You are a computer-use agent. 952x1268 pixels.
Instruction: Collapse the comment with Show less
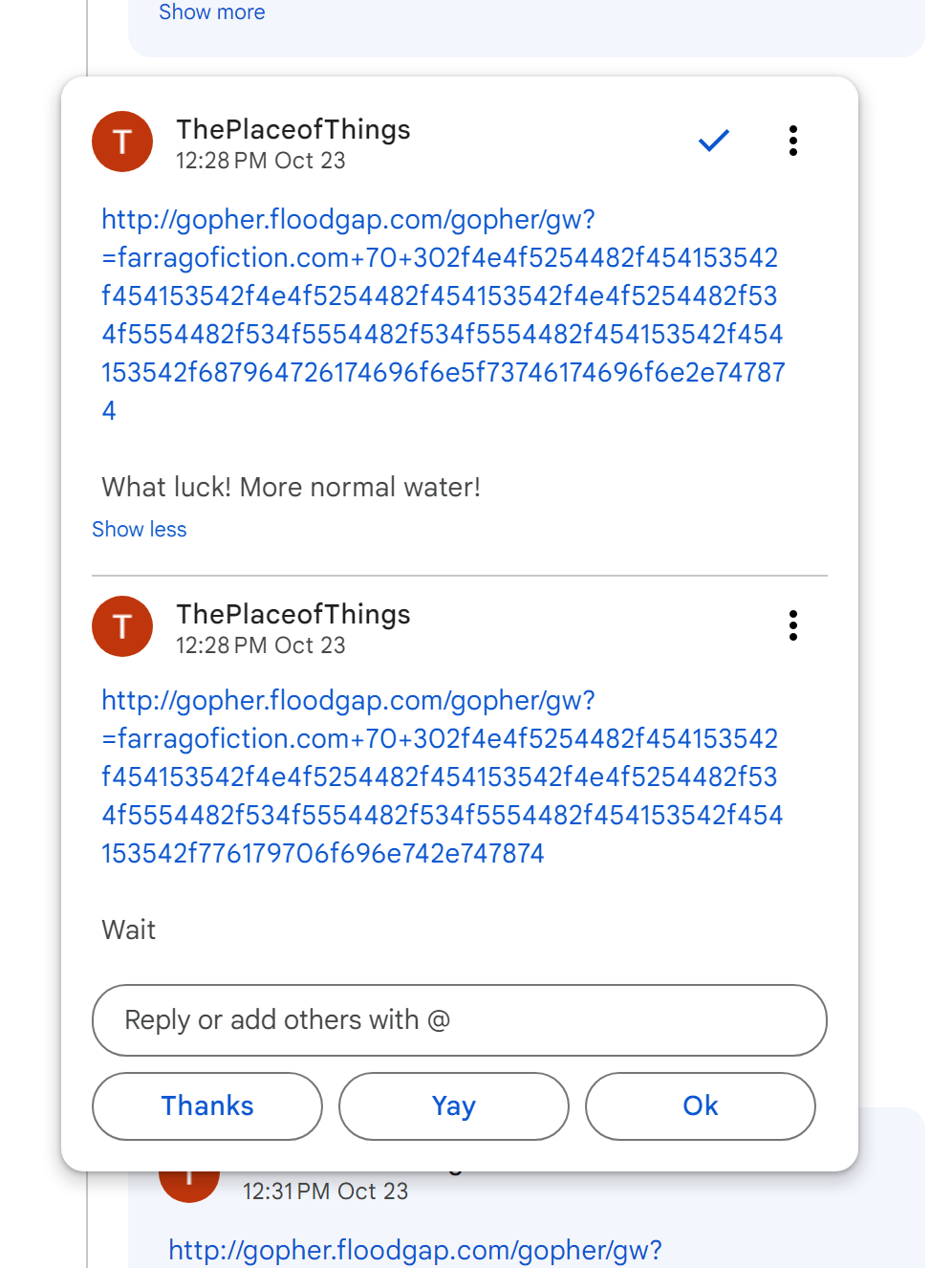(x=140, y=530)
